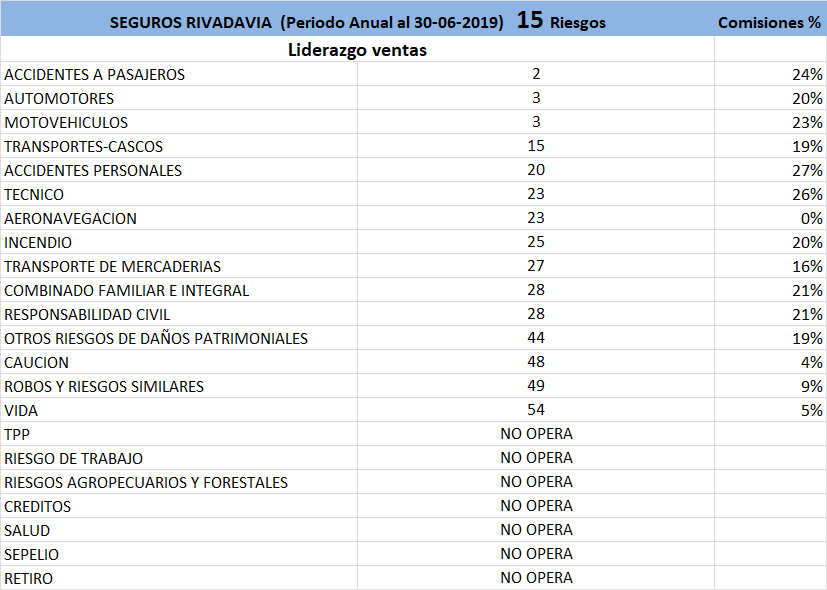Click ranking value 48 for CAUCION
The image size is (827, 590).
click(536, 362)
